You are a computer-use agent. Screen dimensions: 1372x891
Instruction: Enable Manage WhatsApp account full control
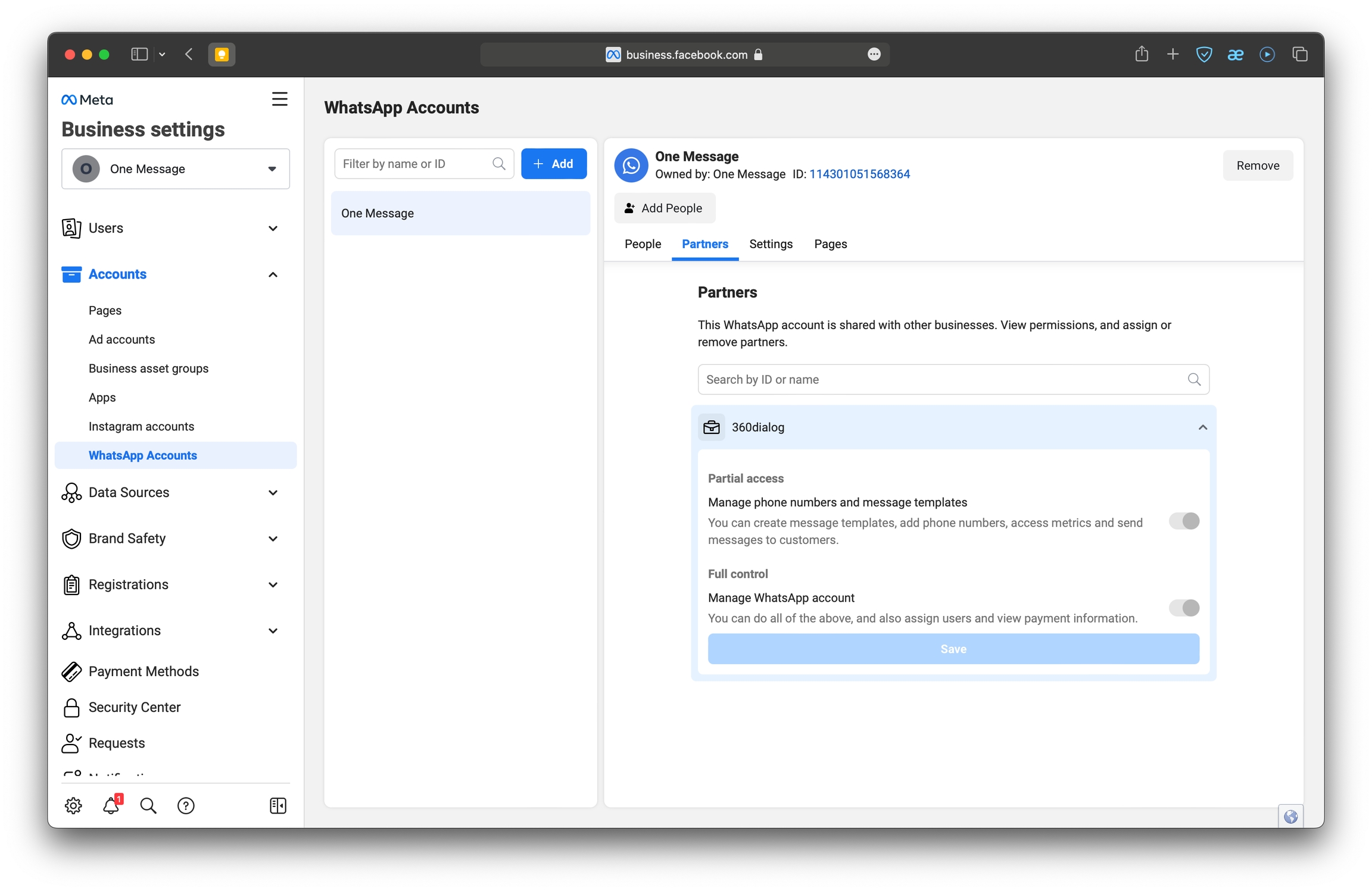[1183, 608]
